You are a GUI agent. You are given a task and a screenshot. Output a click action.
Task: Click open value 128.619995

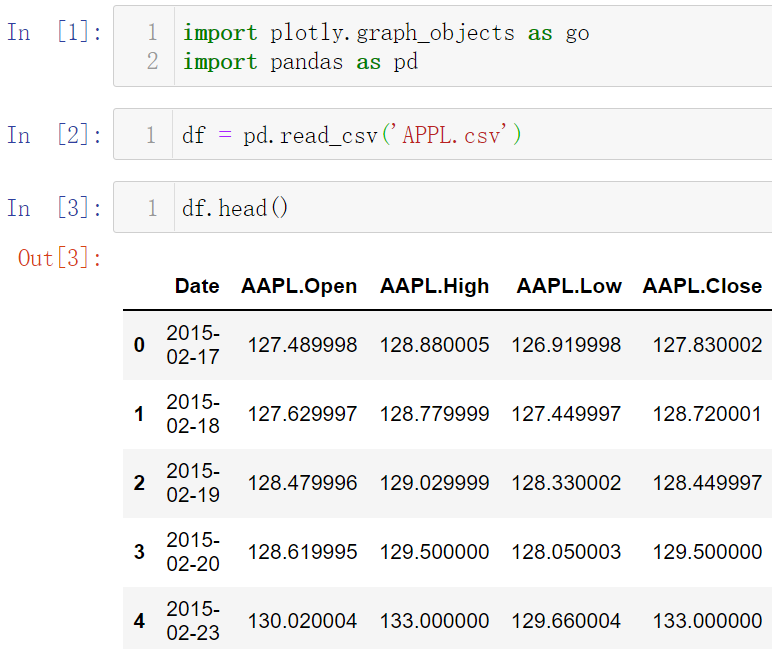[x=302, y=552]
